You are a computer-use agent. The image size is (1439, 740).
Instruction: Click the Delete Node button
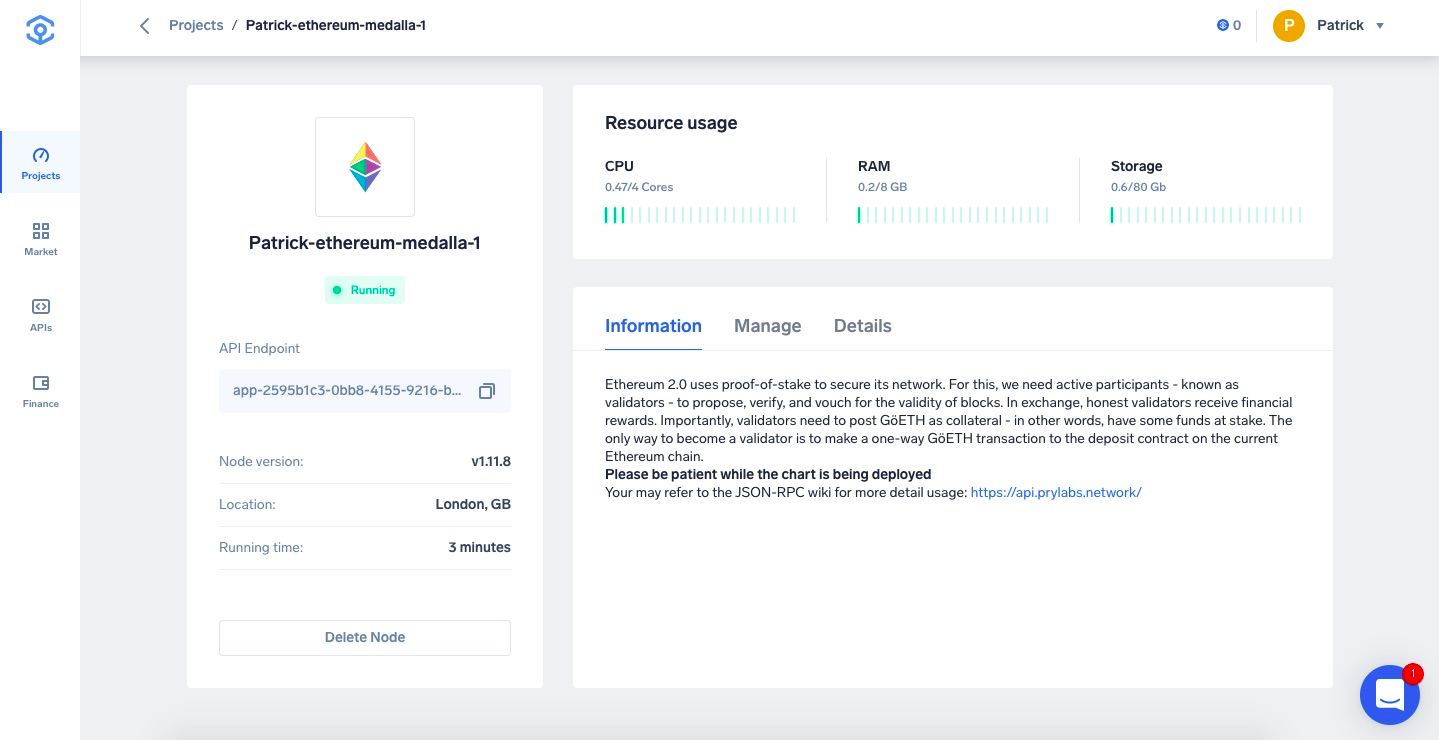point(365,638)
